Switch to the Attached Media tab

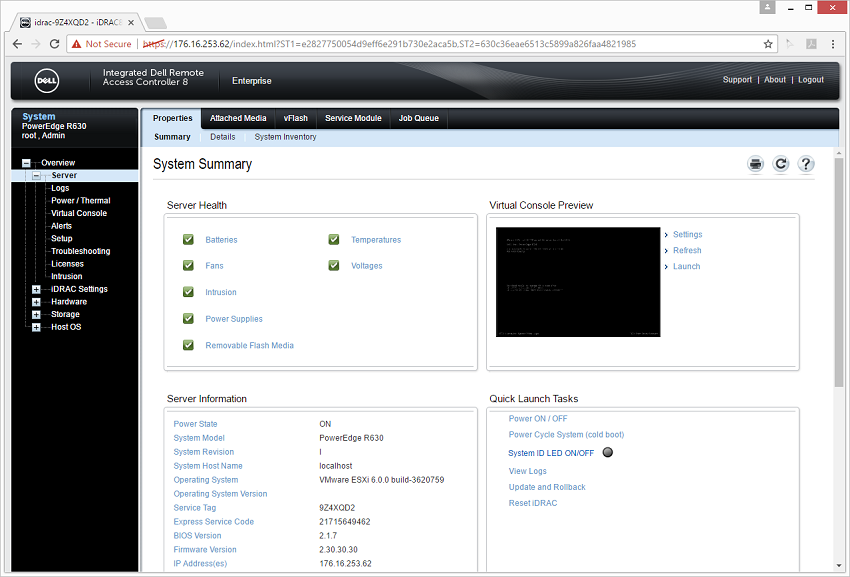point(238,118)
